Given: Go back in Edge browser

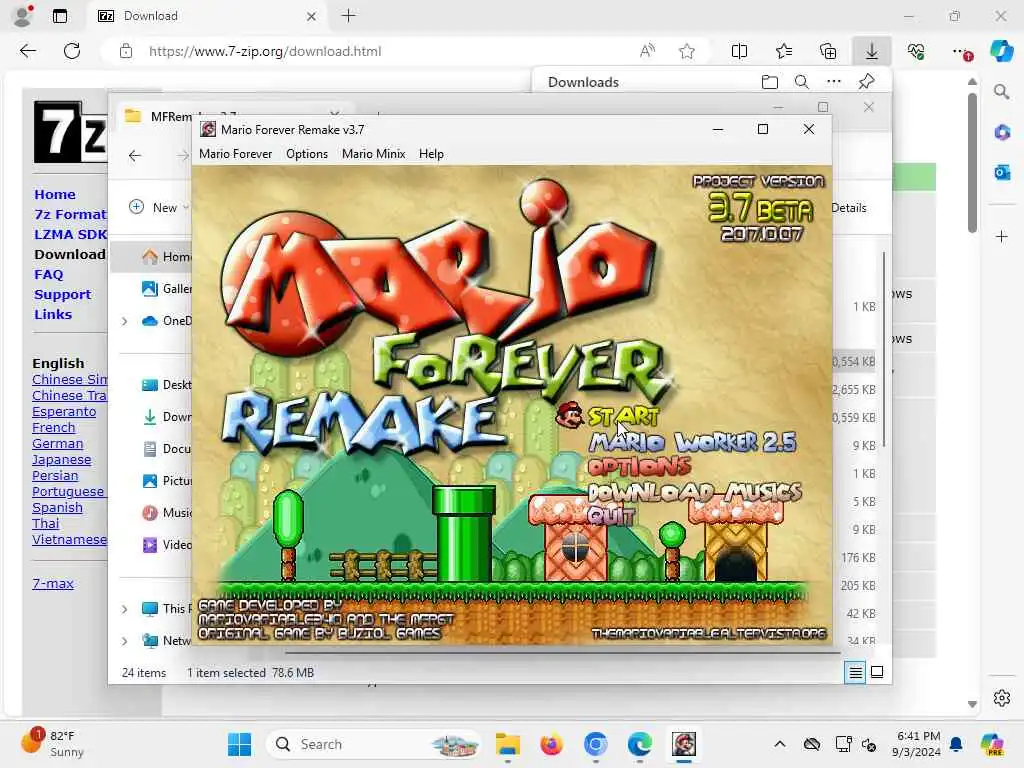Looking at the screenshot, I should (27, 51).
